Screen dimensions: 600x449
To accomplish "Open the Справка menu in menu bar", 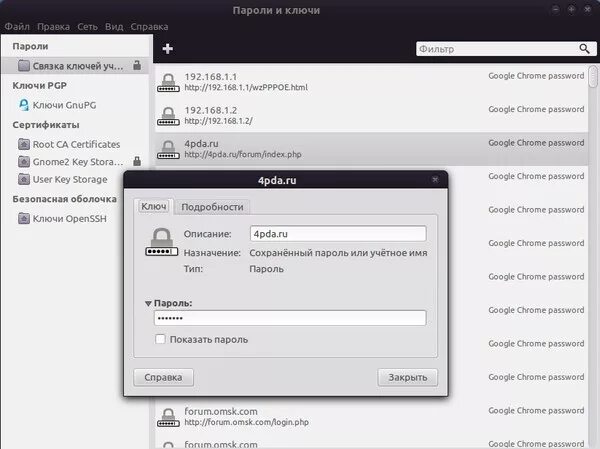I will pyautogui.click(x=149, y=27).
